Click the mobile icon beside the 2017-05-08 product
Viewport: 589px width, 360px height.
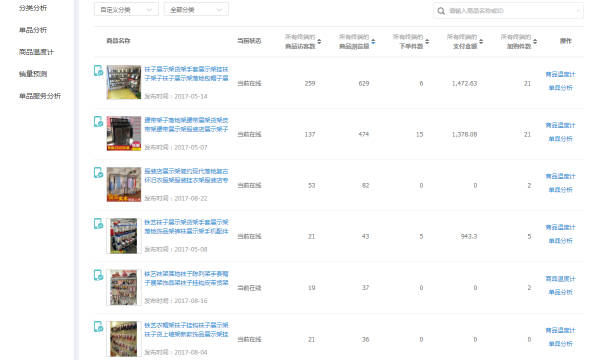(98, 224)
